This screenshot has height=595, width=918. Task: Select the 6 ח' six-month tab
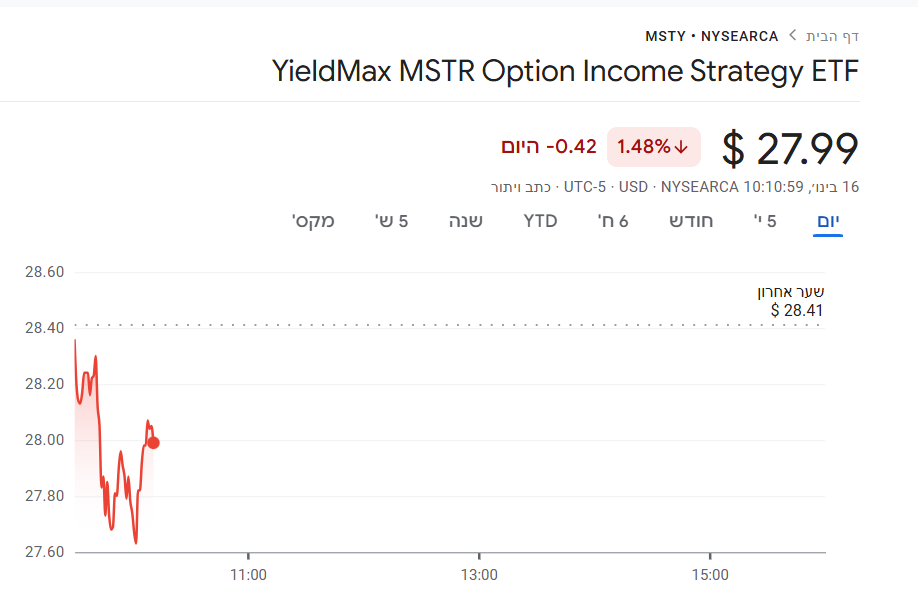613,221
